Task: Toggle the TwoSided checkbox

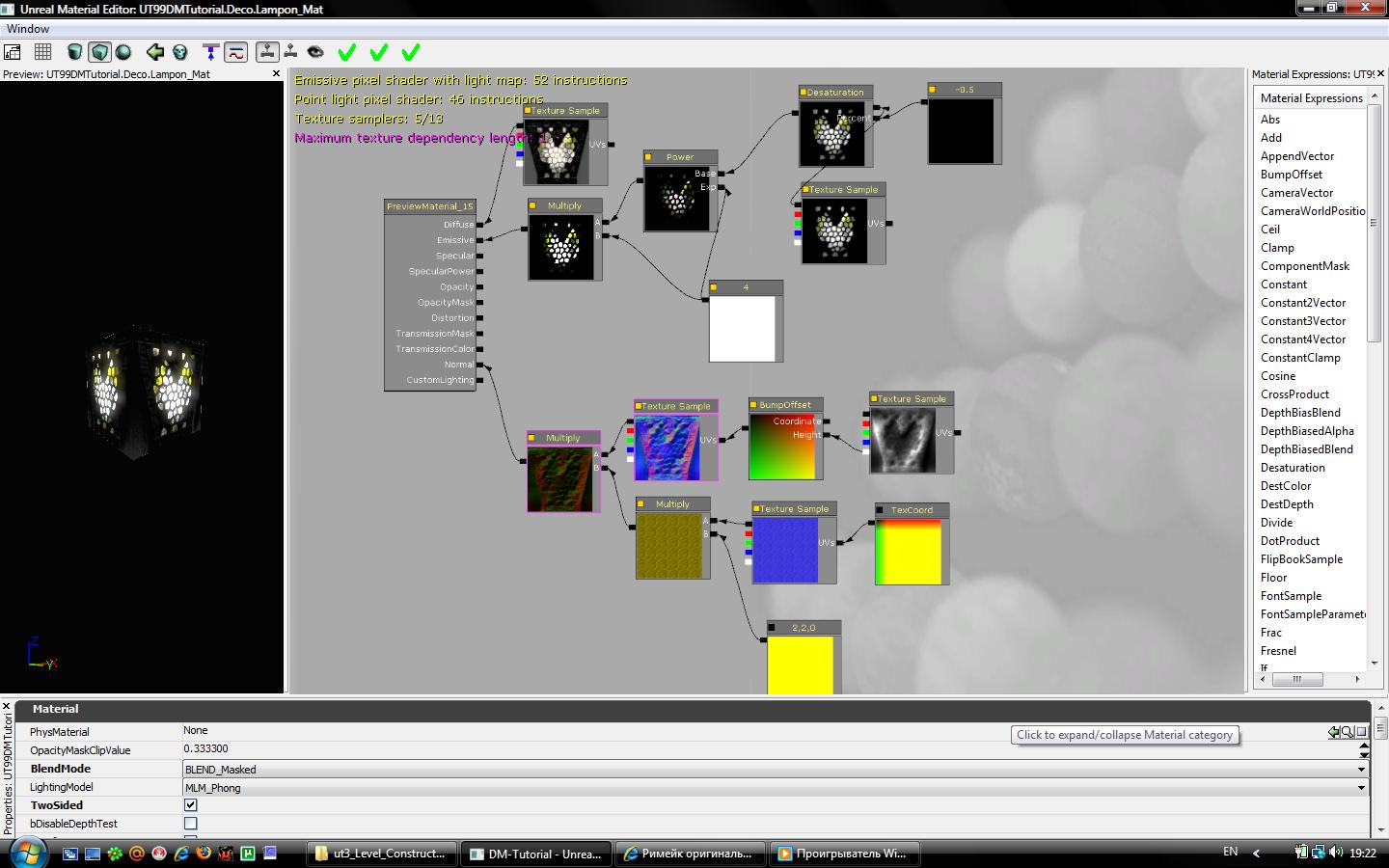Action: 190,805
